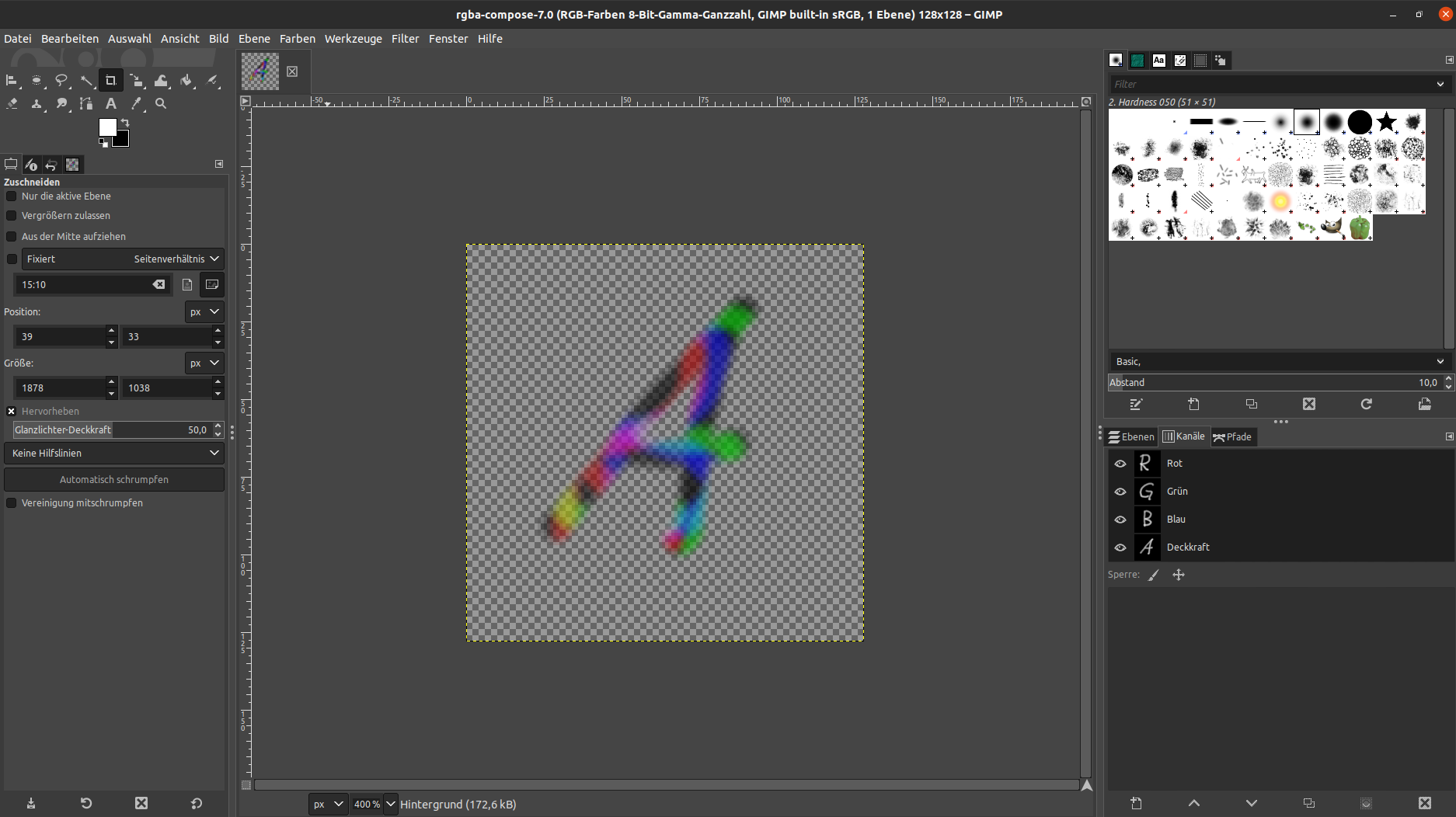Hide the Rot channel via eye icon
1456x817 pixels.
tap(1120, 464)
